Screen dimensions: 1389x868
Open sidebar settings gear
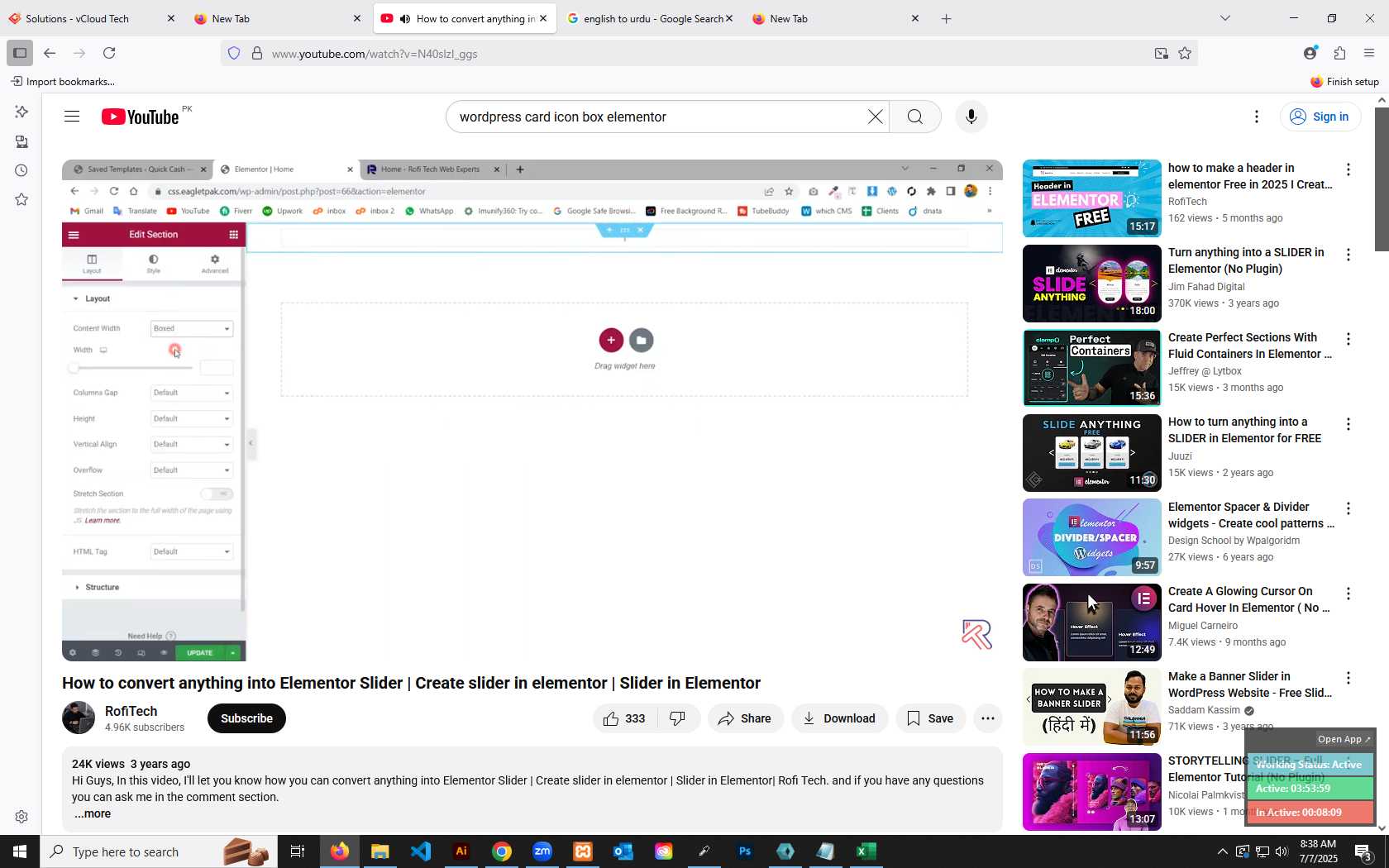tap(21, 817)
